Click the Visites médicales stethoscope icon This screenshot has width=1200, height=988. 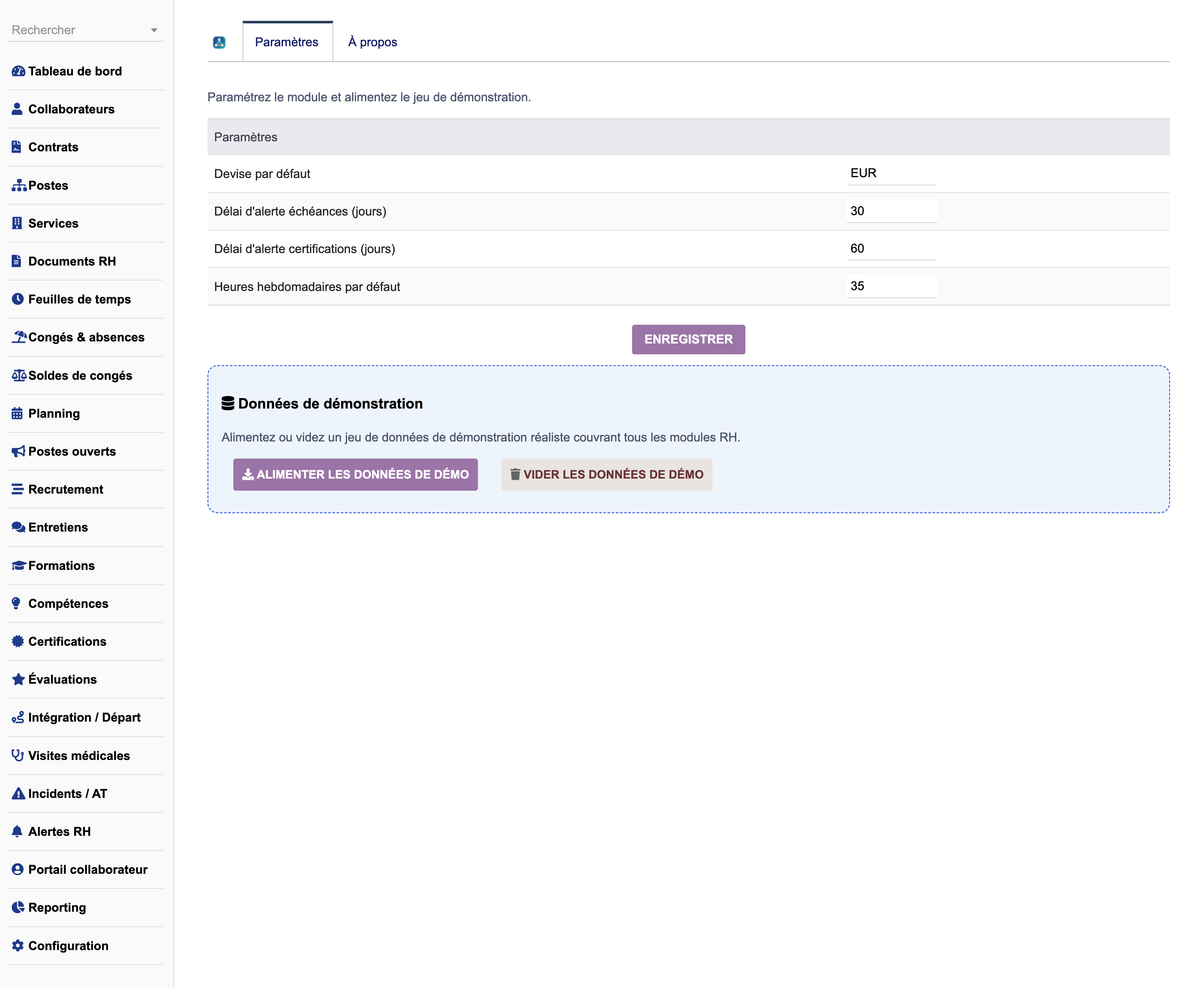point(17,756)
